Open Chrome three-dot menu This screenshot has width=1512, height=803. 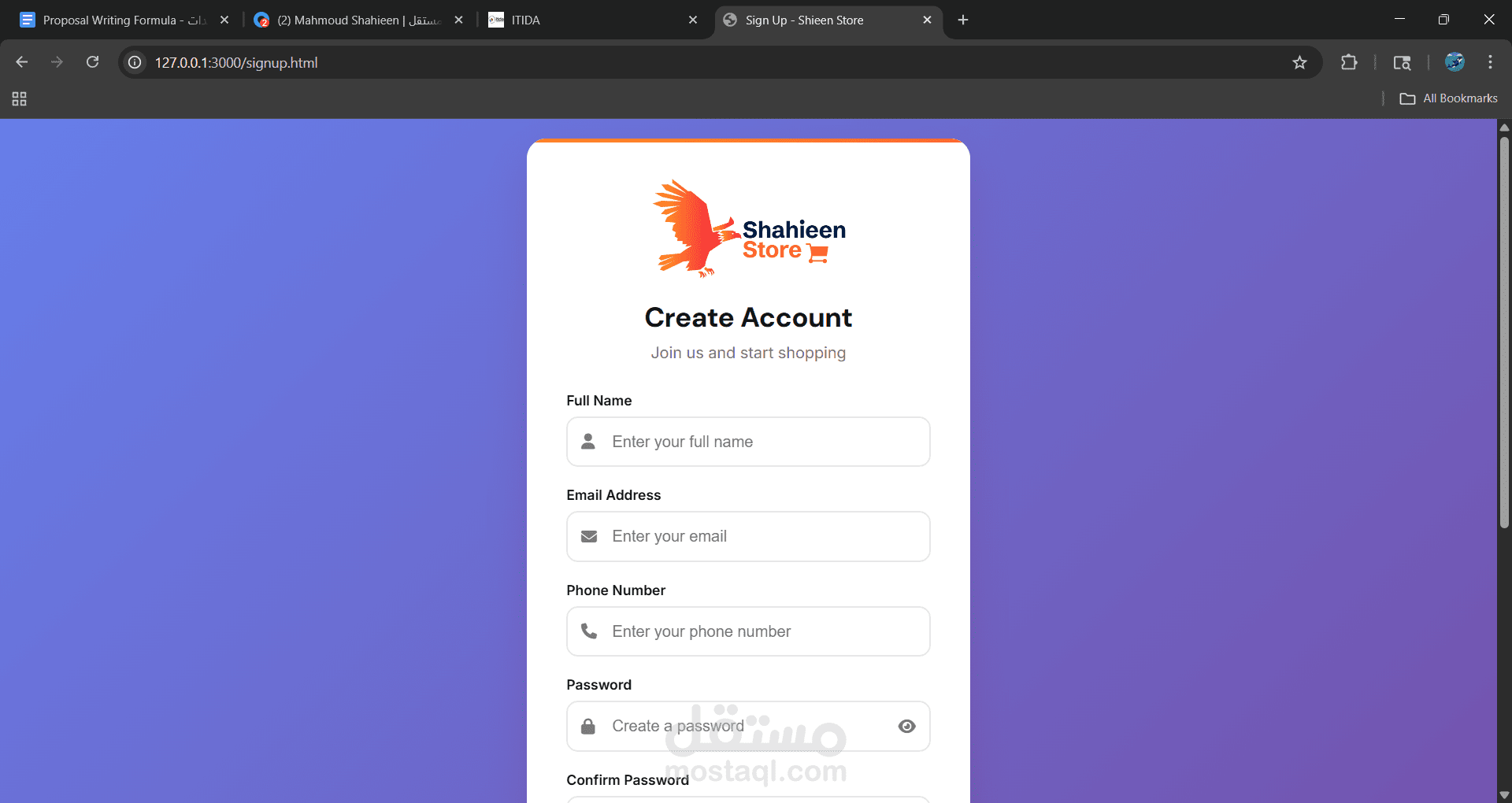[x=1490, y=62]
